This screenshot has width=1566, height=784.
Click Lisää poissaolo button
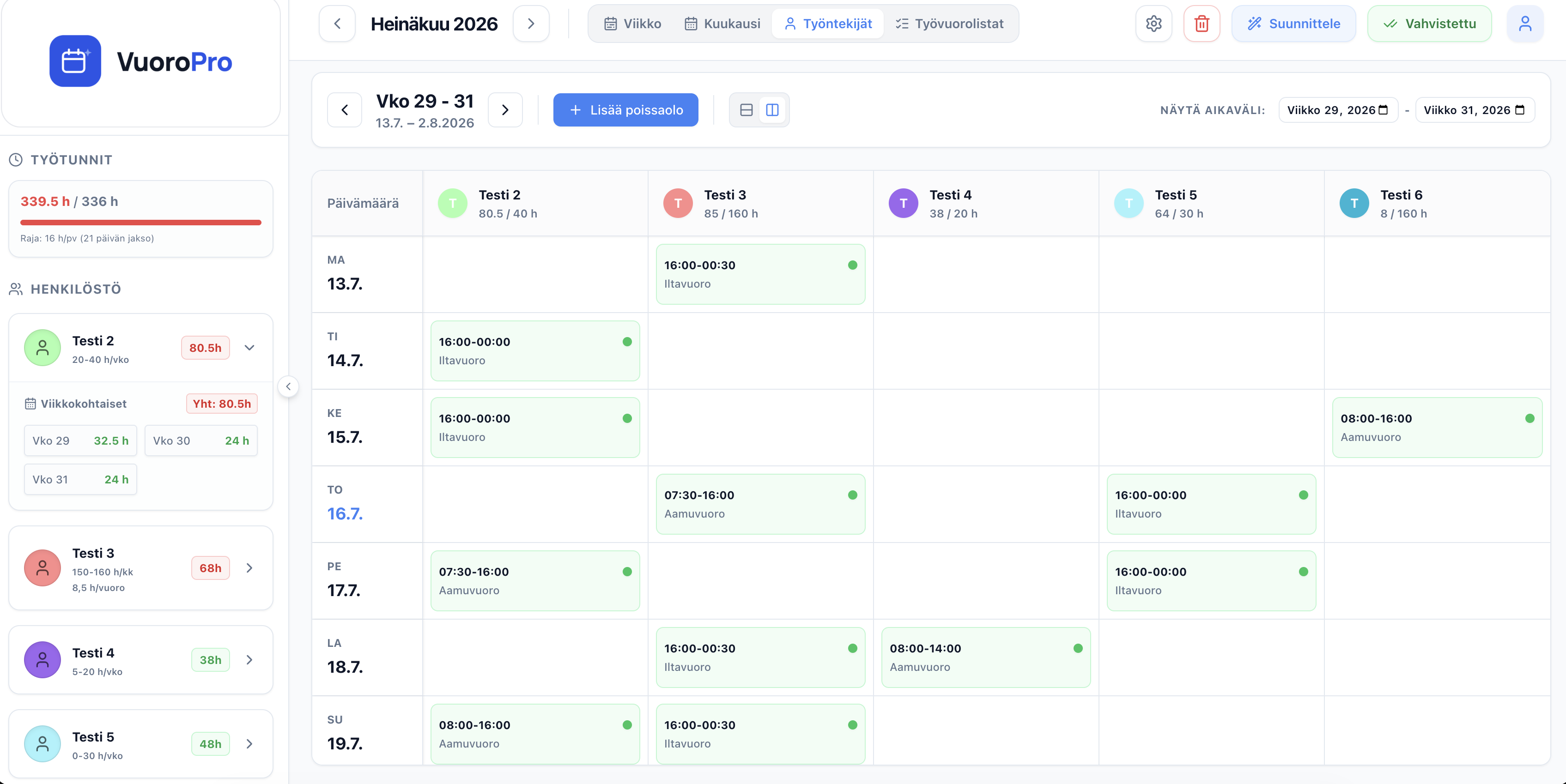point(625,110)
